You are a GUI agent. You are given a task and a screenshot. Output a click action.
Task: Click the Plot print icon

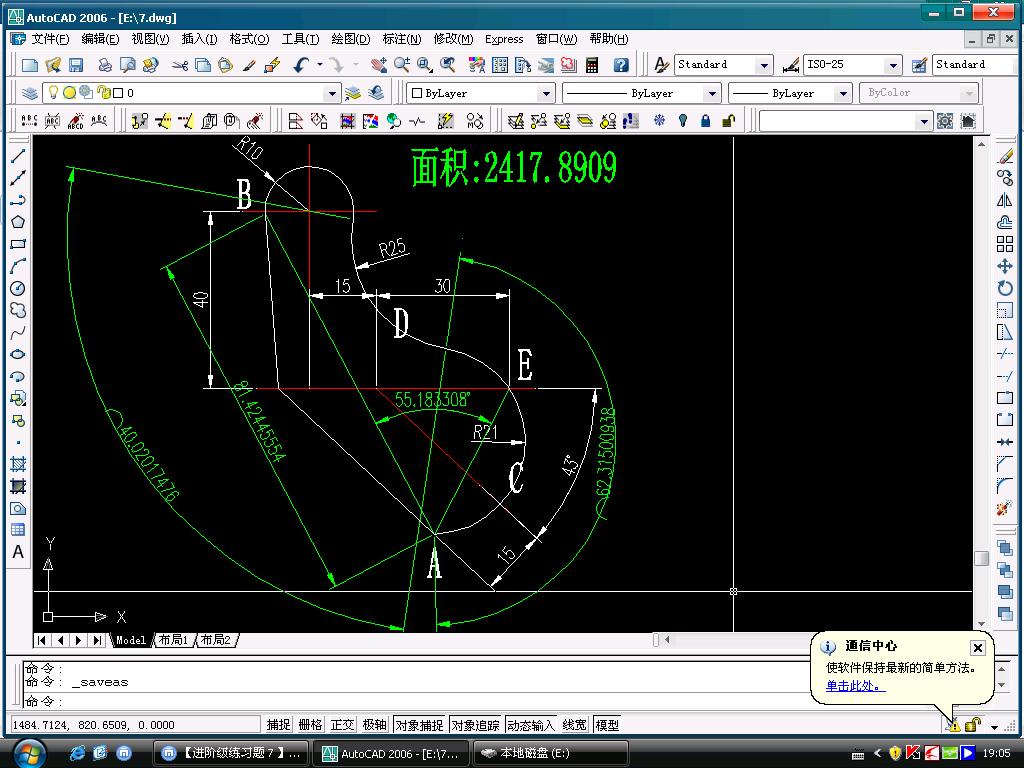[x=104, y=65]
